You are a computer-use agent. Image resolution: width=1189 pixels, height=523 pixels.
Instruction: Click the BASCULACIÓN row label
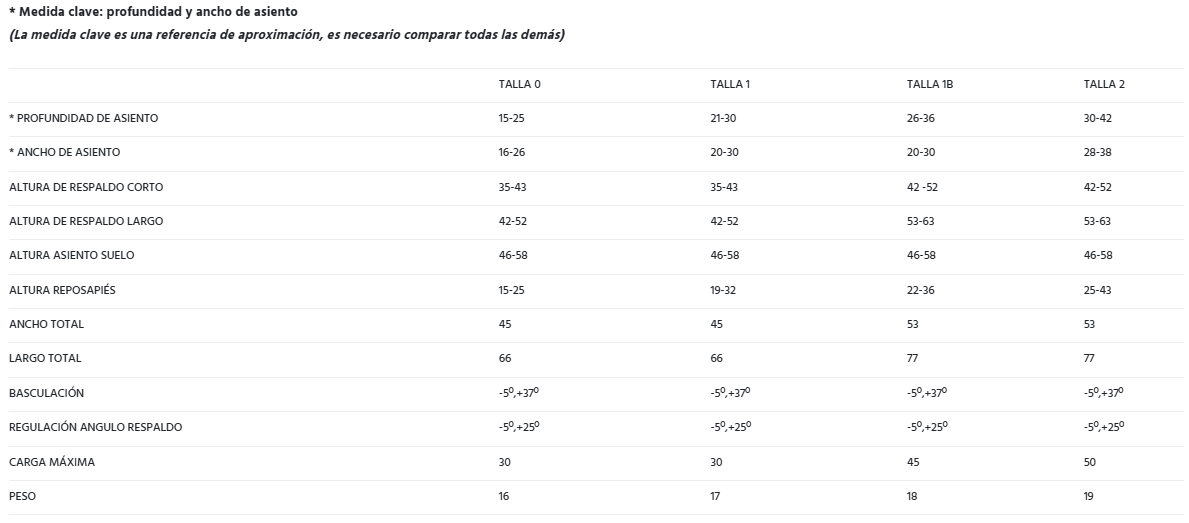tap(46, 393)
